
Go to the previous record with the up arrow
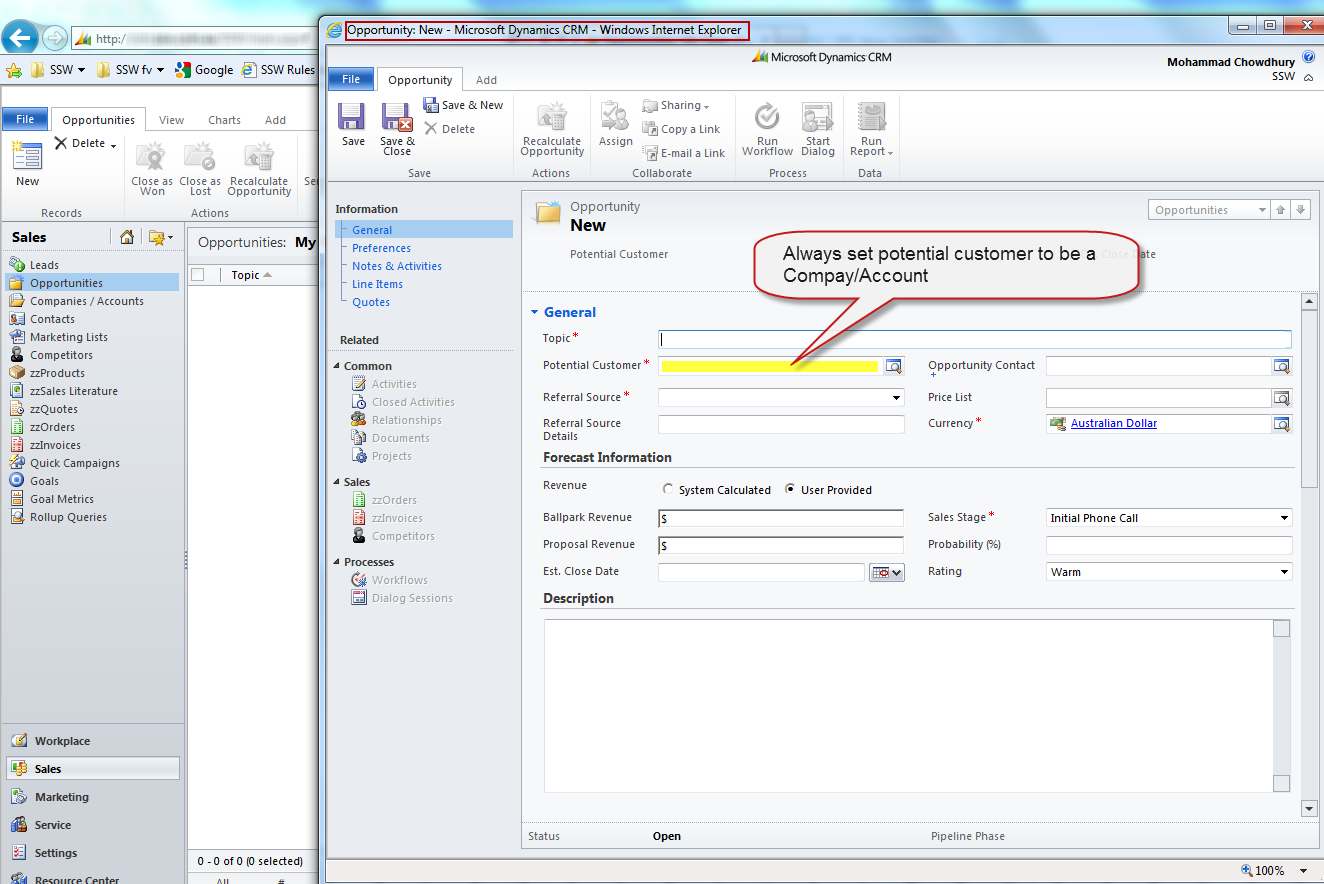point(1281,210)
